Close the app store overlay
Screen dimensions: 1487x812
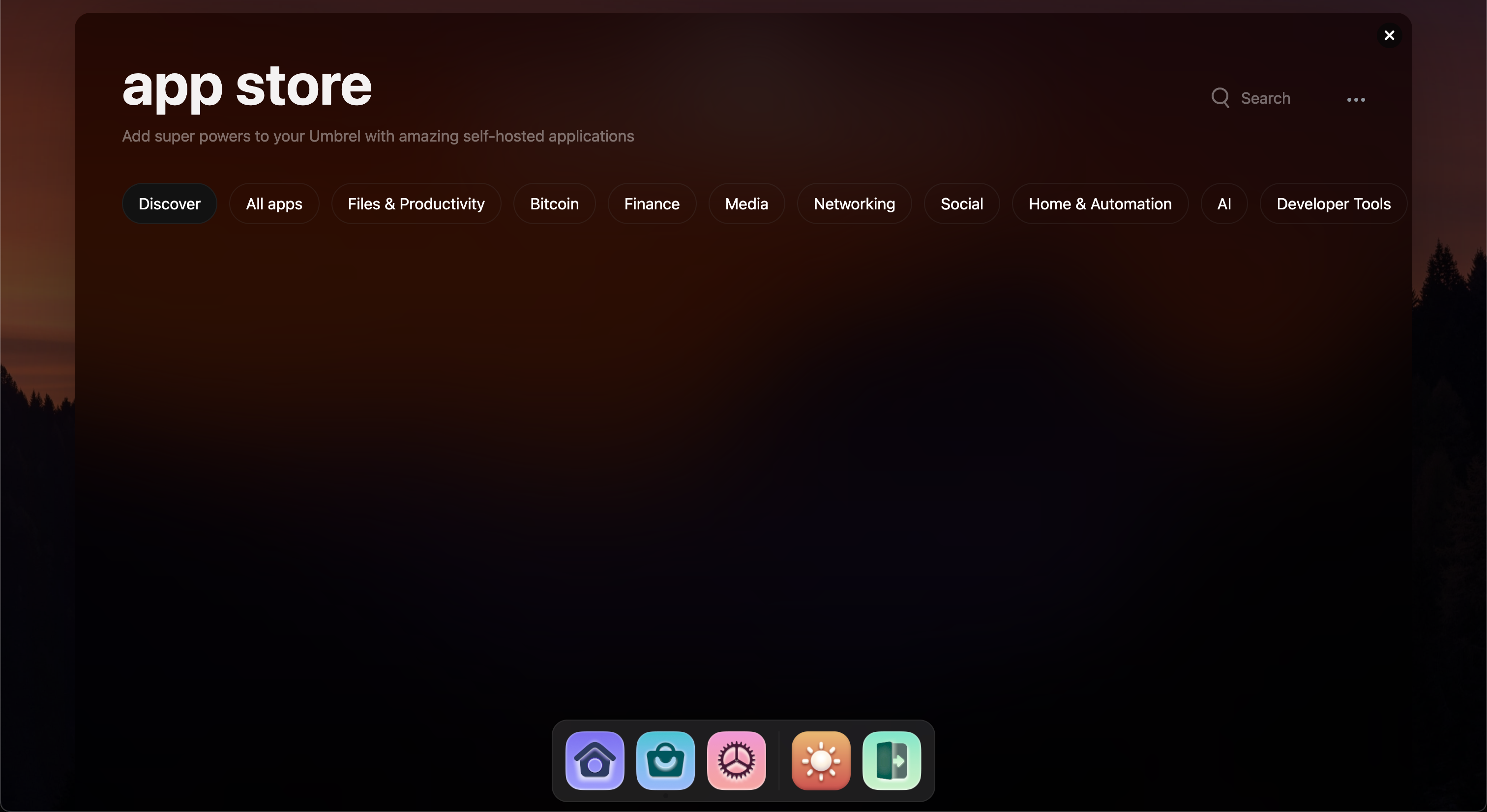coord(1390,35)
